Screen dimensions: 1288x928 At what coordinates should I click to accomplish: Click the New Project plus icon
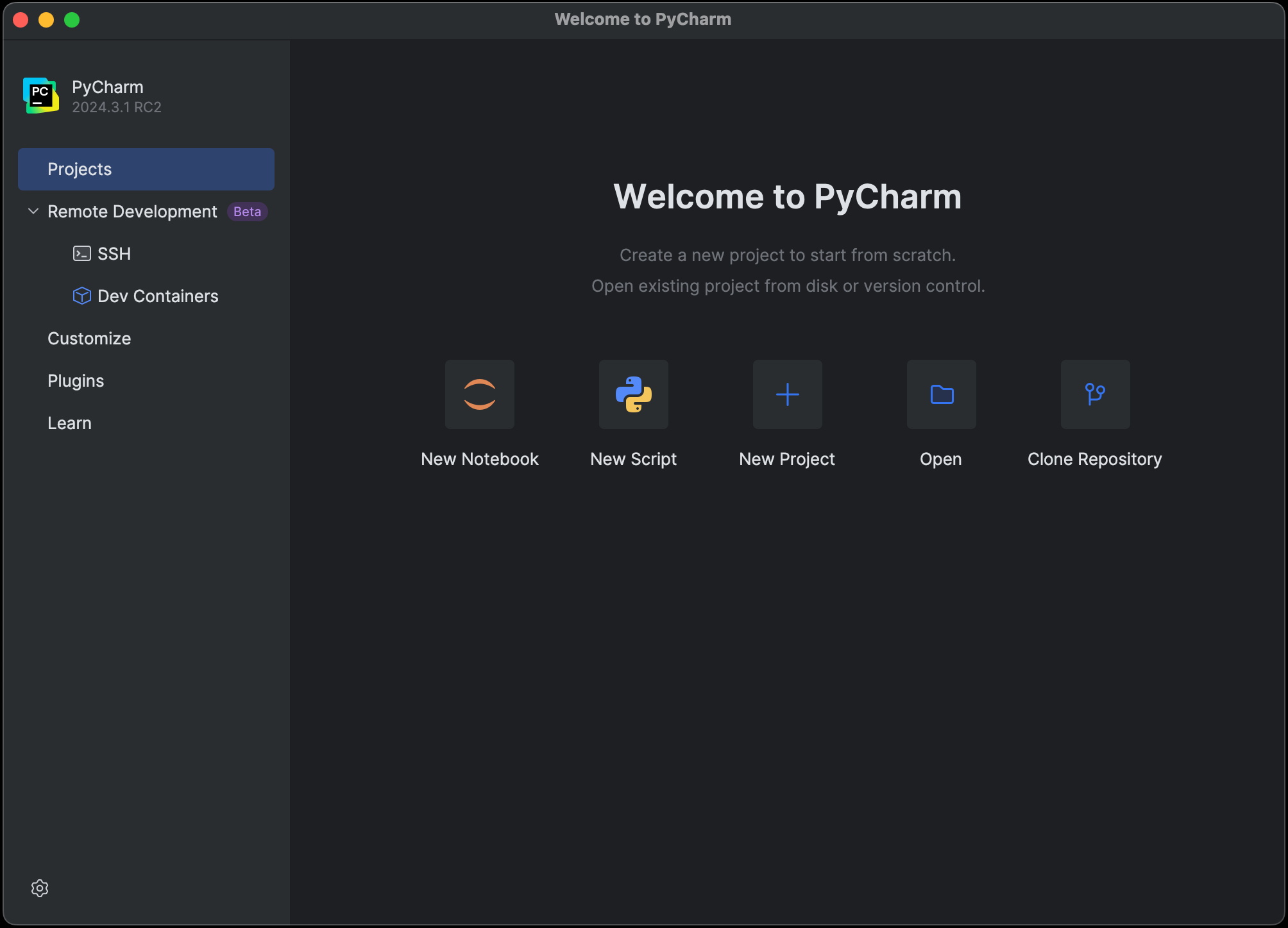point(787,394)
